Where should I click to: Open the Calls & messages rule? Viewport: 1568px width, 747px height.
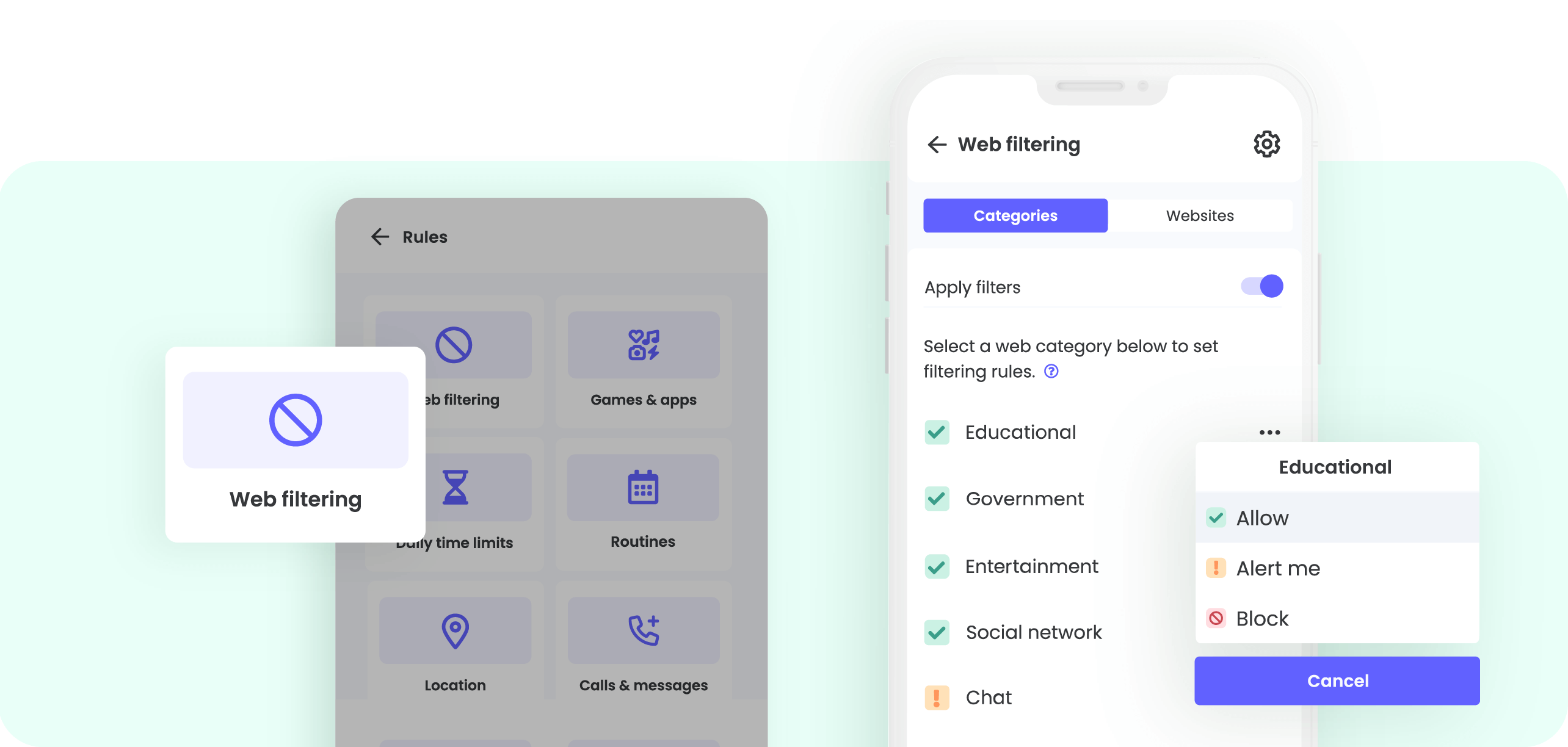click(x=642, y=649)
